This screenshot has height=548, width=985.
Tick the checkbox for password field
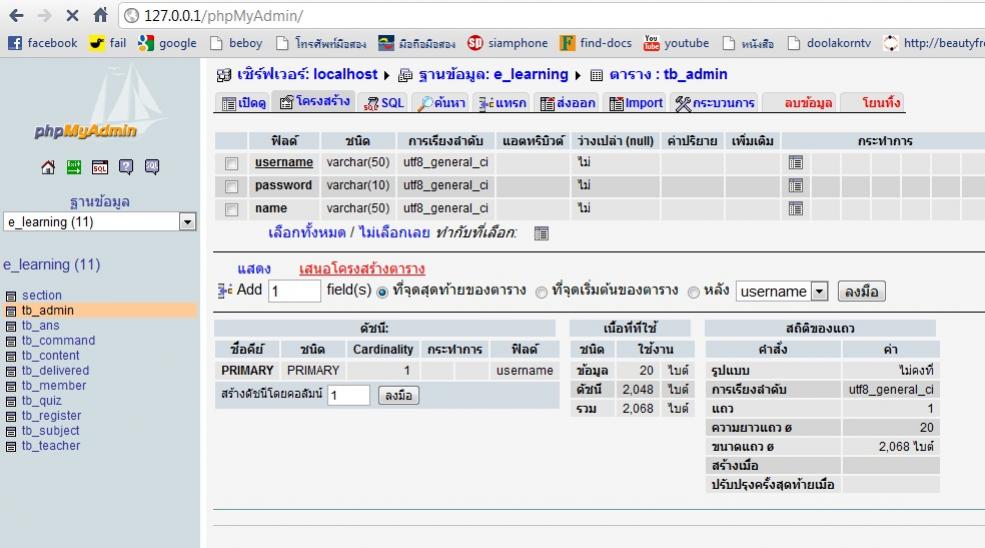point(231,186)
